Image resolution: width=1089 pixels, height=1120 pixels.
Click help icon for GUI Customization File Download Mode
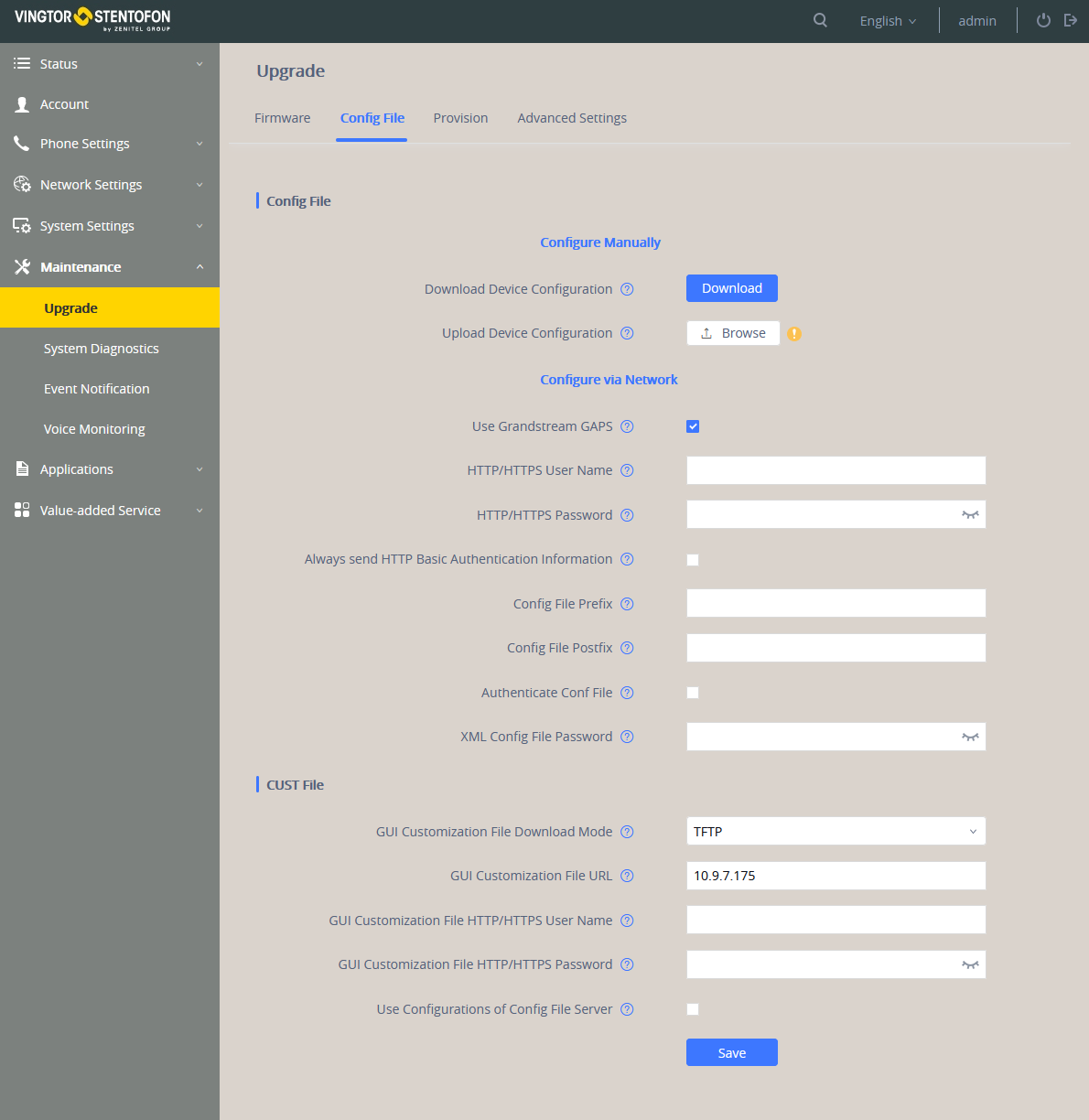pos(627,832)
